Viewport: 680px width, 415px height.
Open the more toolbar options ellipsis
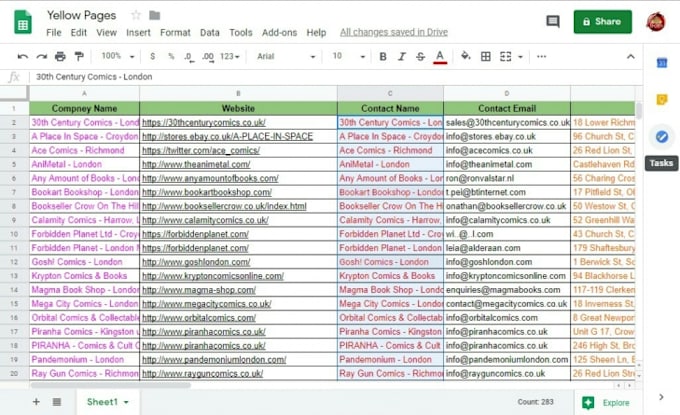[x=541, y=56]
